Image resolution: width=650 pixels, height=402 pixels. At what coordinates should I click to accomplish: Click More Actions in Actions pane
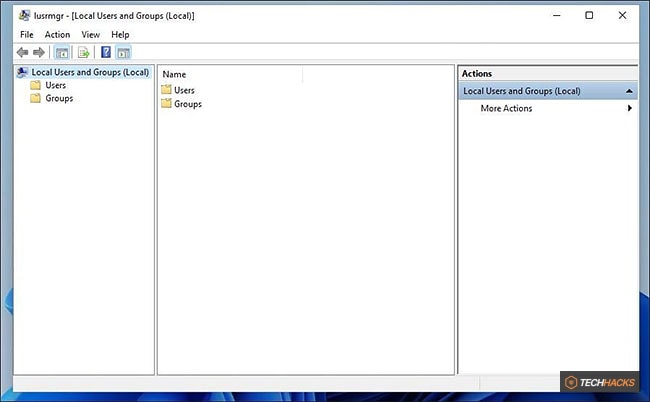click(506, 109)
